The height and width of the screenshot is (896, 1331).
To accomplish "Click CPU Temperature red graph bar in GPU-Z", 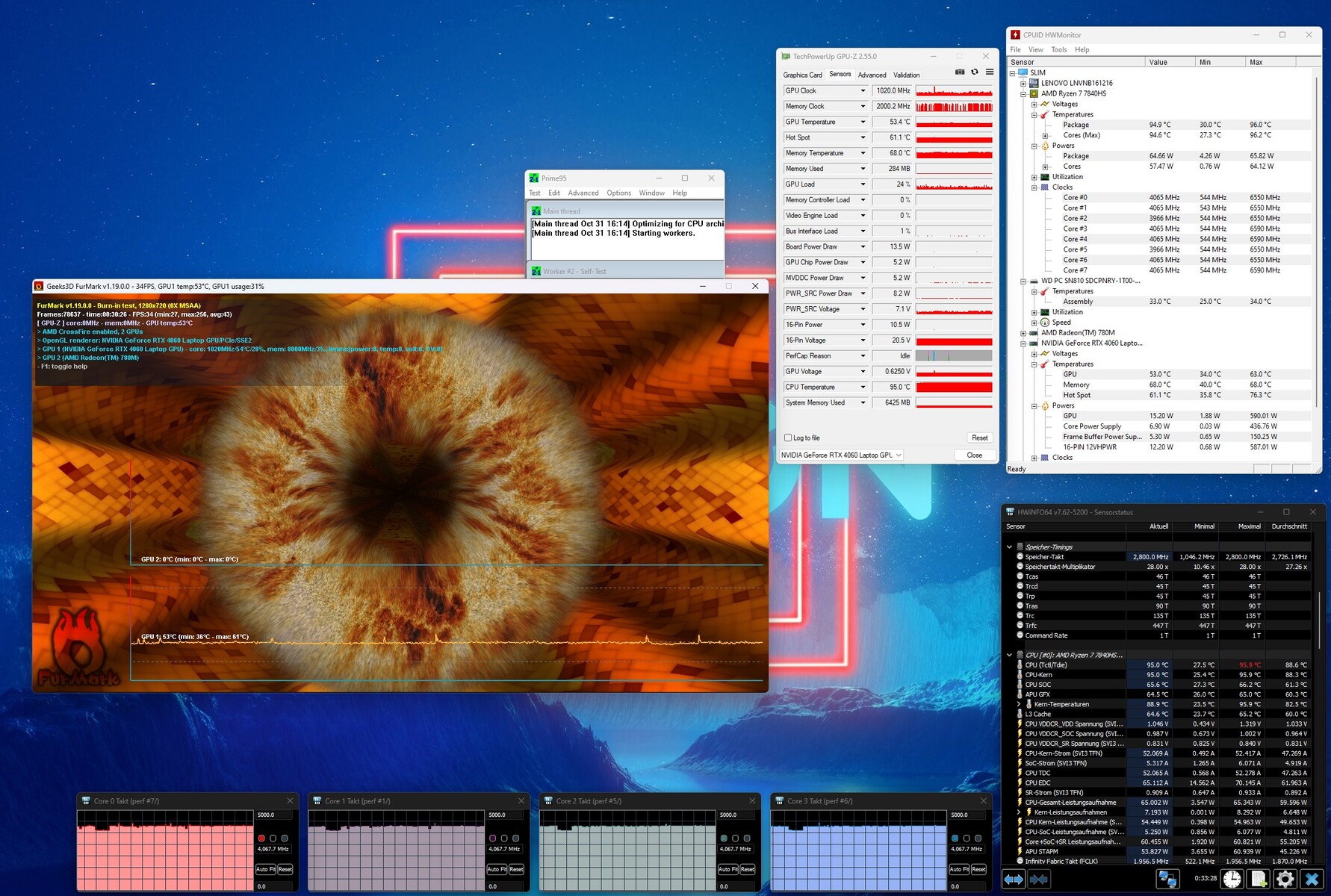I will (x=954, y=387).
